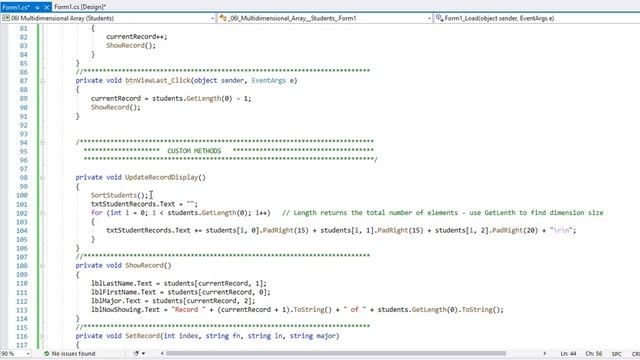Viewport: 640px width, 360px height.
Task: Switch to the Form1.cs [Design]* tab
Action: [x=80, y=7]
